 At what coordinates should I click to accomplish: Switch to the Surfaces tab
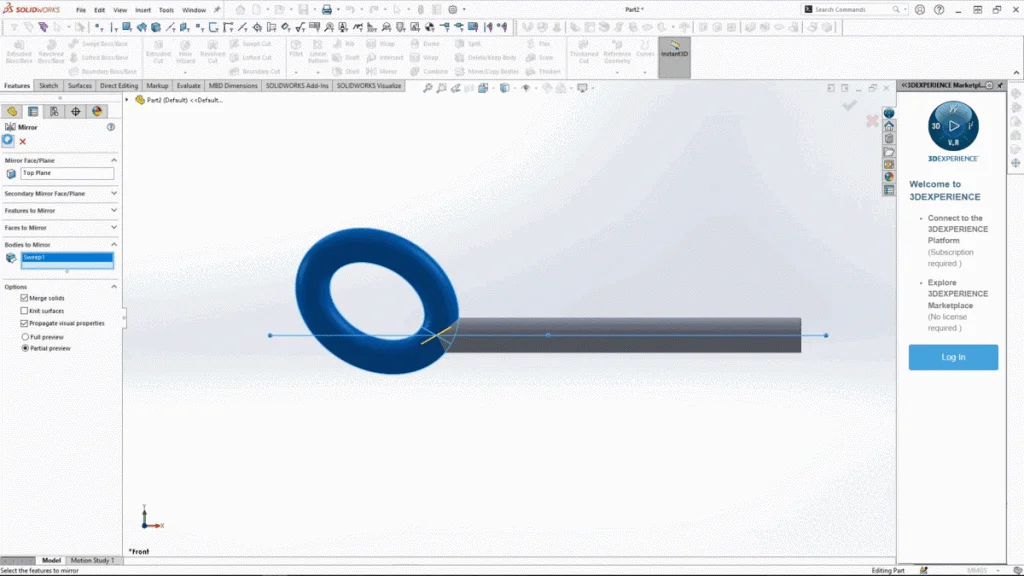pyautogui.click(x=80, y=86)
